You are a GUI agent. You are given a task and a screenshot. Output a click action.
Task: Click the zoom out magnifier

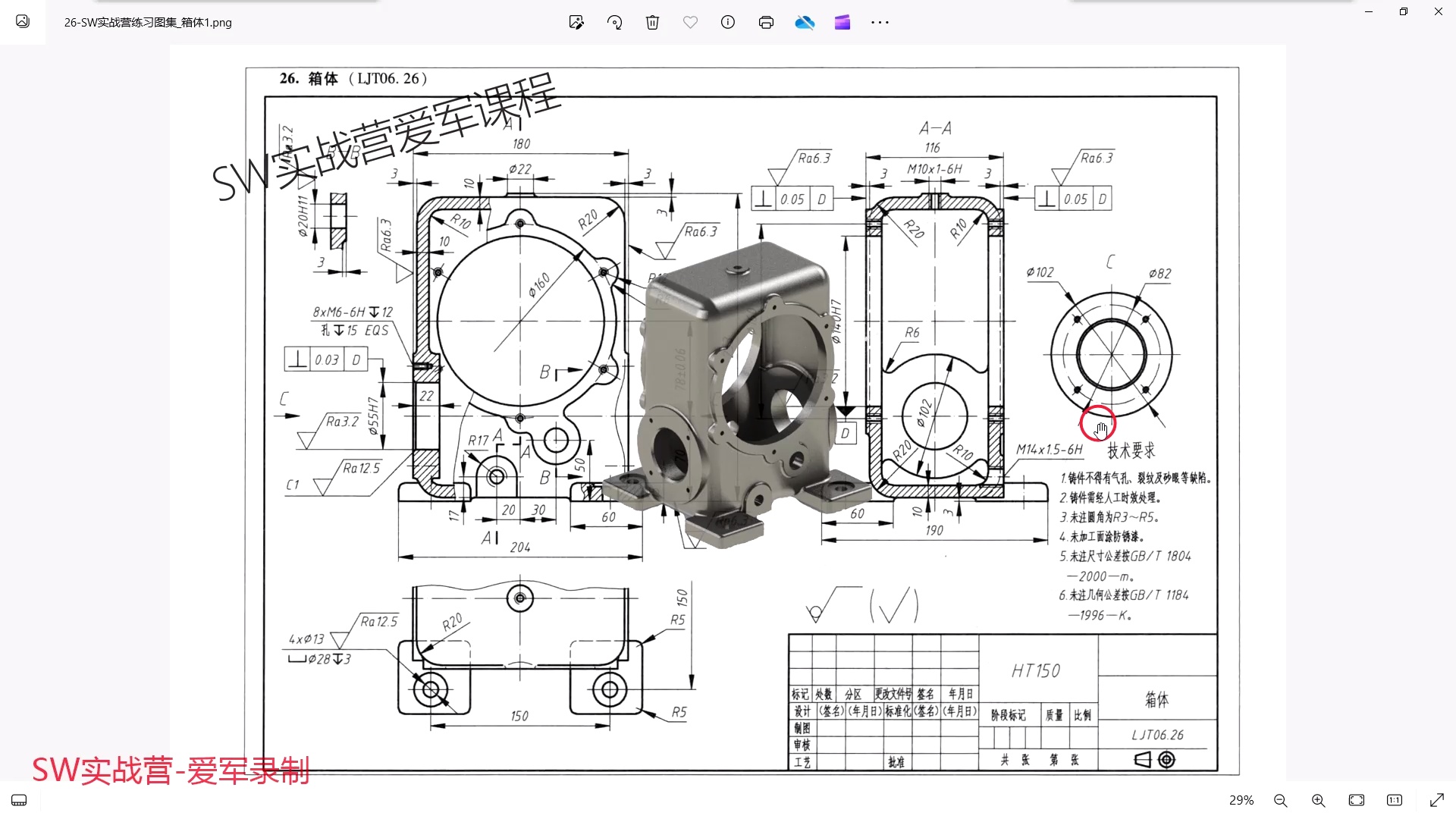1281,800
